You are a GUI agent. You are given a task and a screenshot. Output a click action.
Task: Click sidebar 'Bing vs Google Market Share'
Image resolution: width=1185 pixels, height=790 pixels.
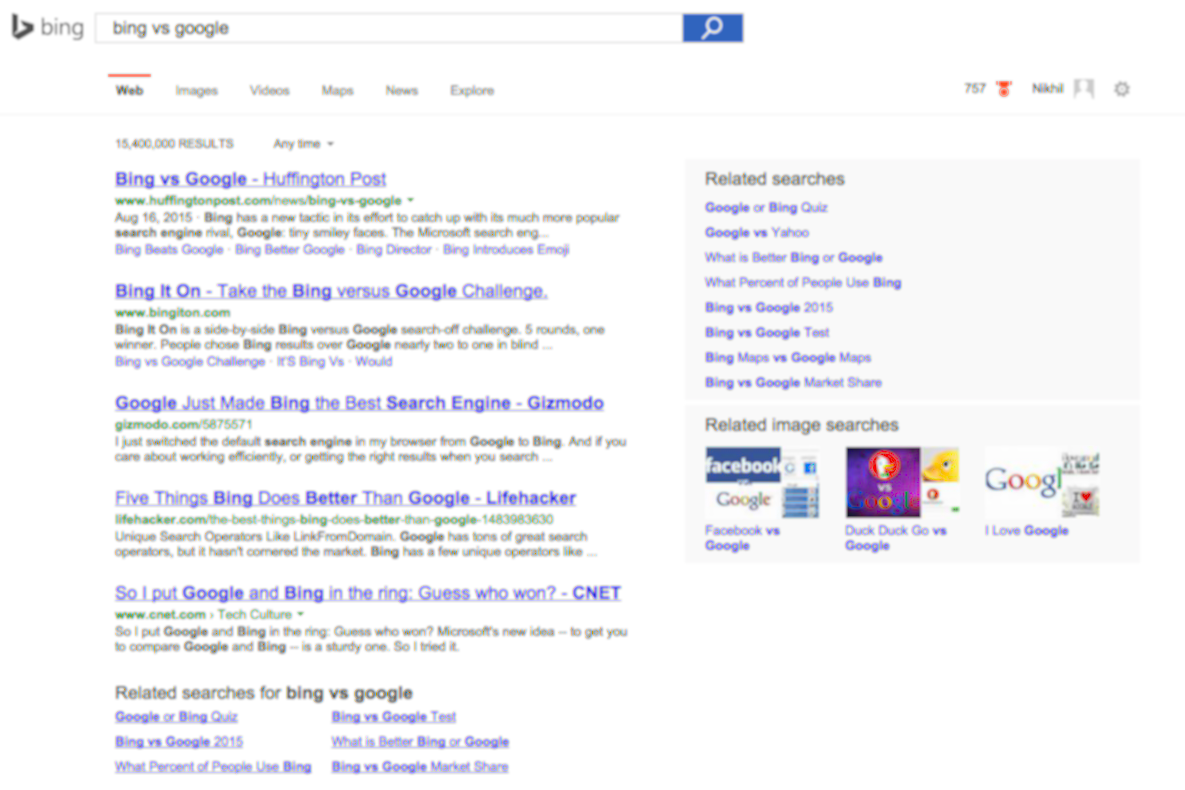(793, 382)
